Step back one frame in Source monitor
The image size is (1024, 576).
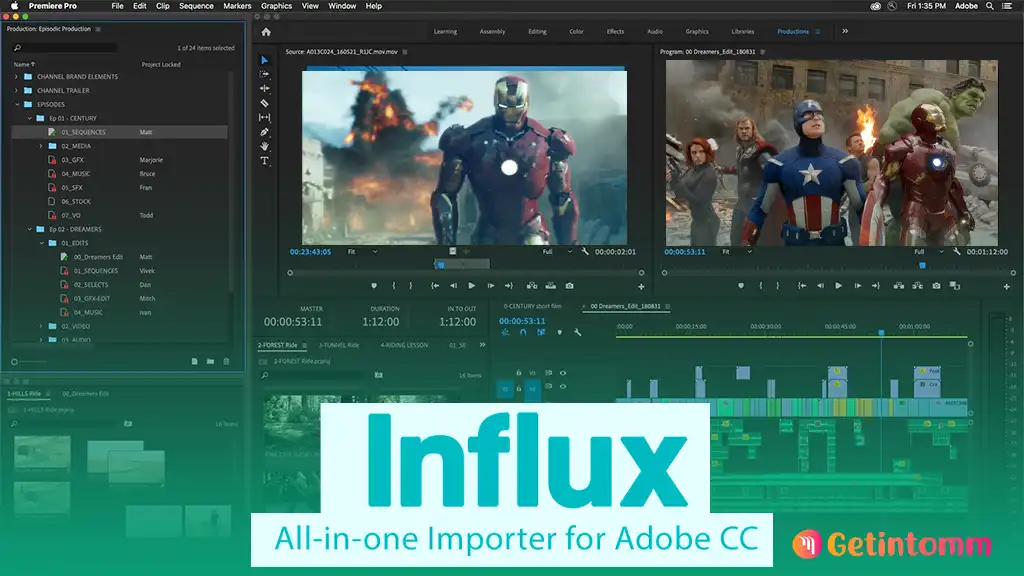[453, 285]
